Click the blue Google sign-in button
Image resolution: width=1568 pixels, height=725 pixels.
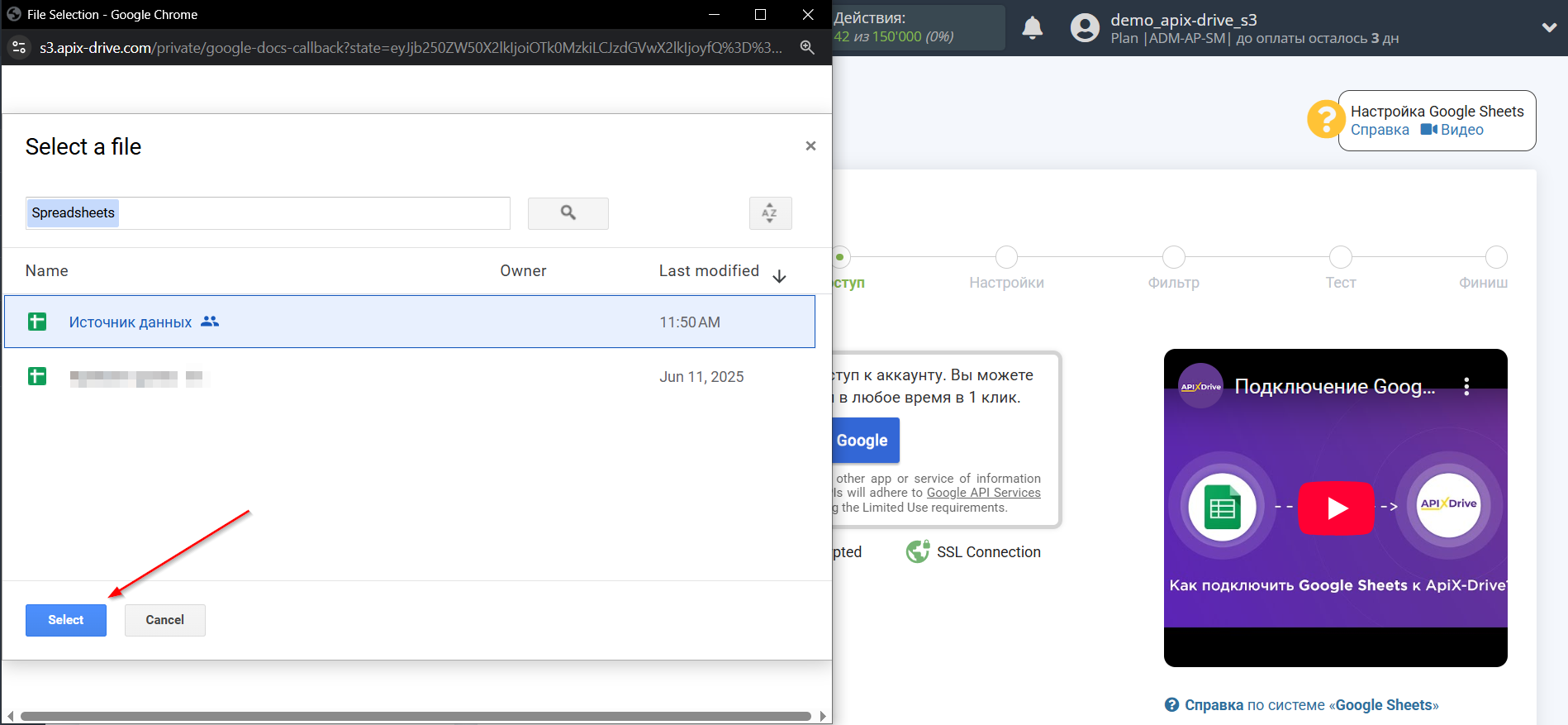865,441
